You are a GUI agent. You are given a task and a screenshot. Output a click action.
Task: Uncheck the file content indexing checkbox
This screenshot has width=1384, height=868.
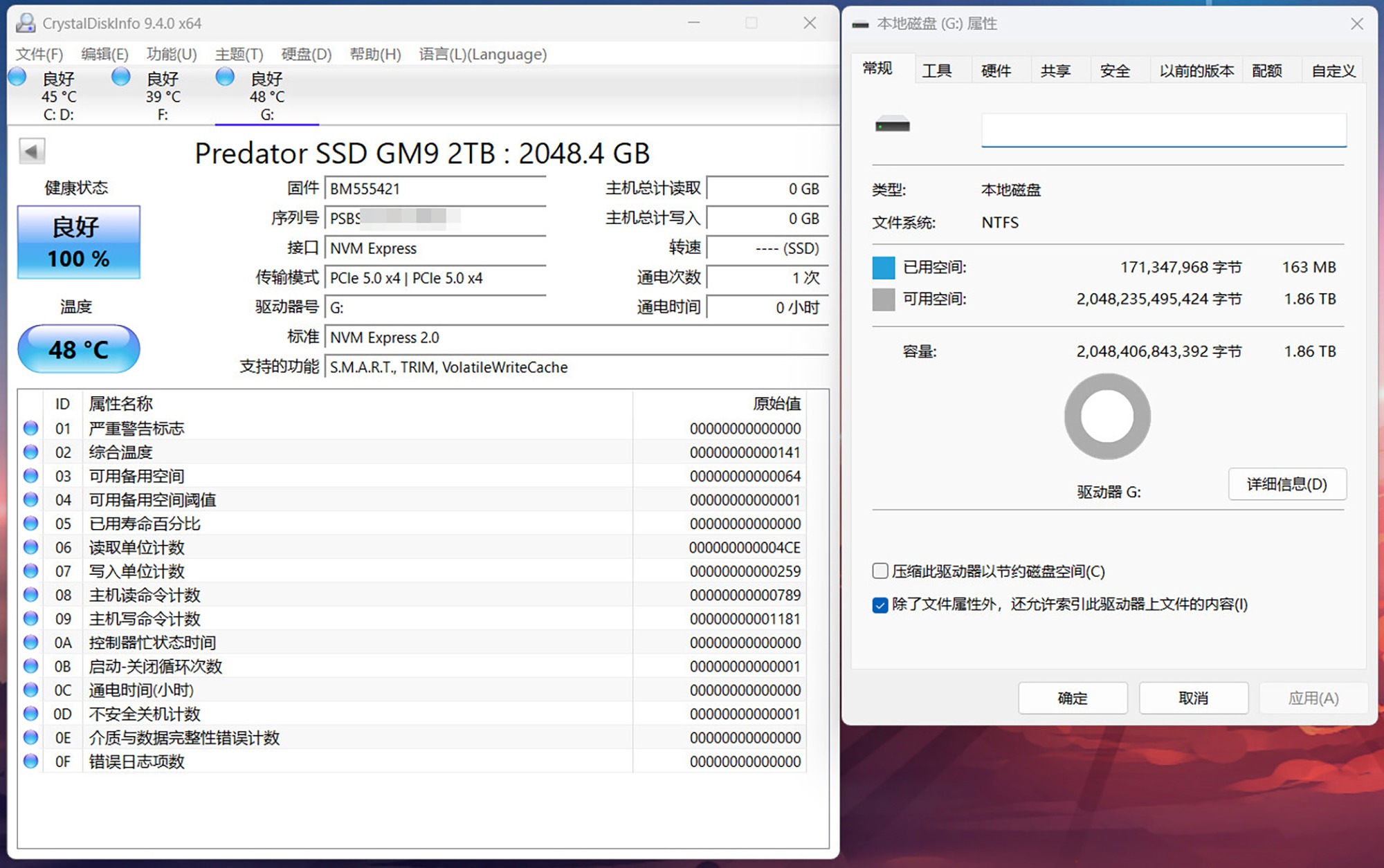pos(880,605)
